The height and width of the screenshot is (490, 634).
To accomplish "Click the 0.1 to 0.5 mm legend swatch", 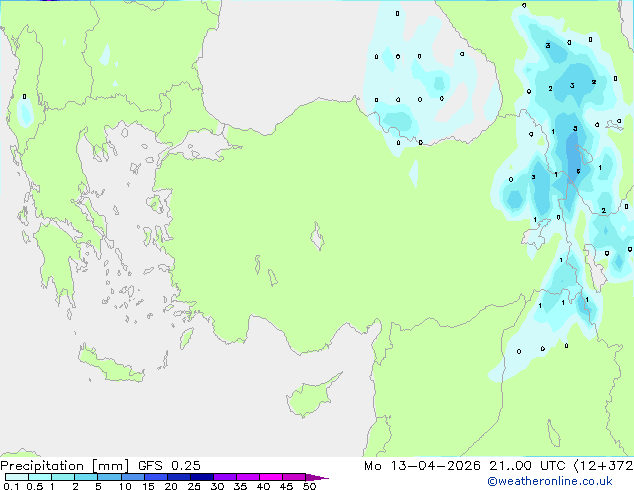I will 17,477.
